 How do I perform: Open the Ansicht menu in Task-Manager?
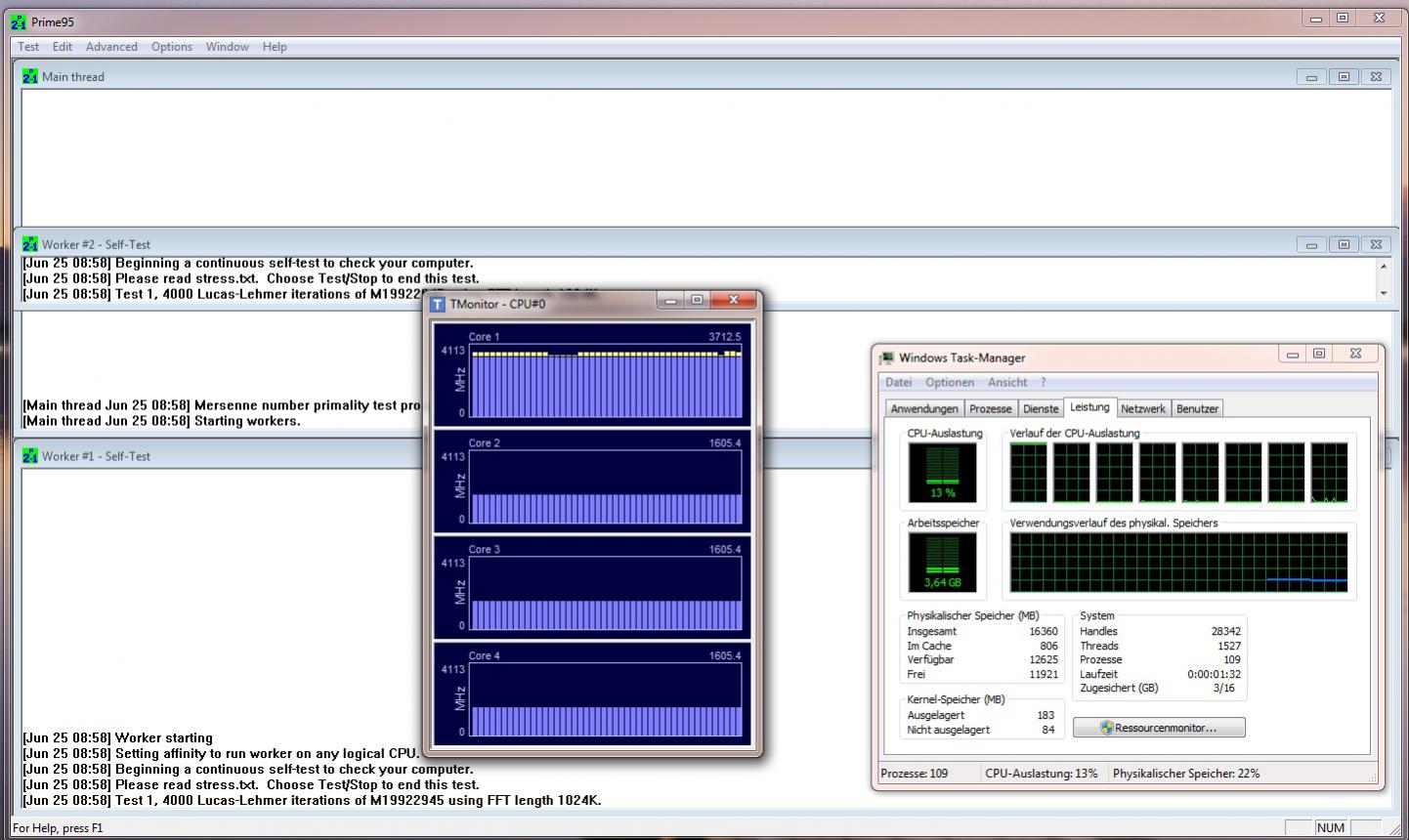[1007, 383]
